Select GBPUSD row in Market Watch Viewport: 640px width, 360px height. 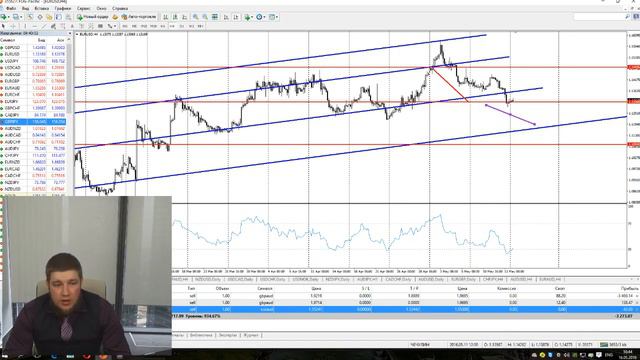[x=33, y=47]
